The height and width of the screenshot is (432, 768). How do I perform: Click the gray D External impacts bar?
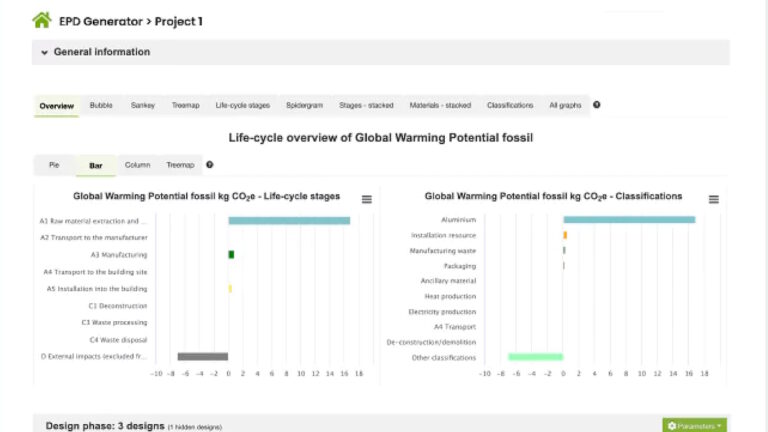click(203, 356)
